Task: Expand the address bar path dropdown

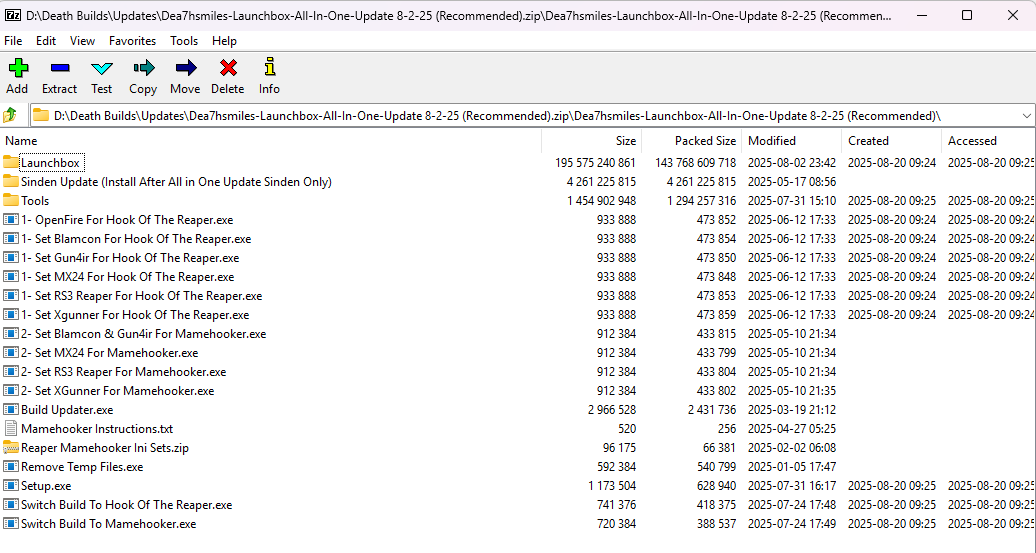Action: pos(1026,116)
